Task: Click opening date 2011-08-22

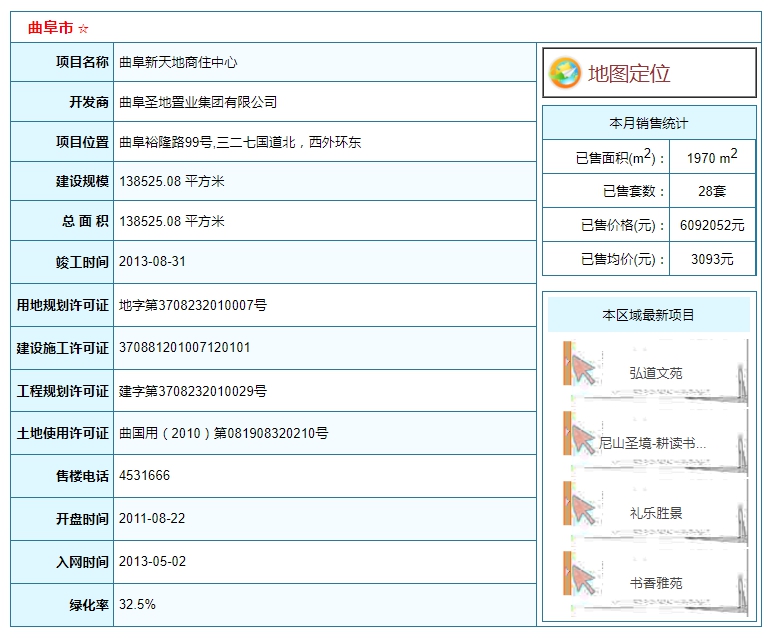Action: [x=152, y=518]
